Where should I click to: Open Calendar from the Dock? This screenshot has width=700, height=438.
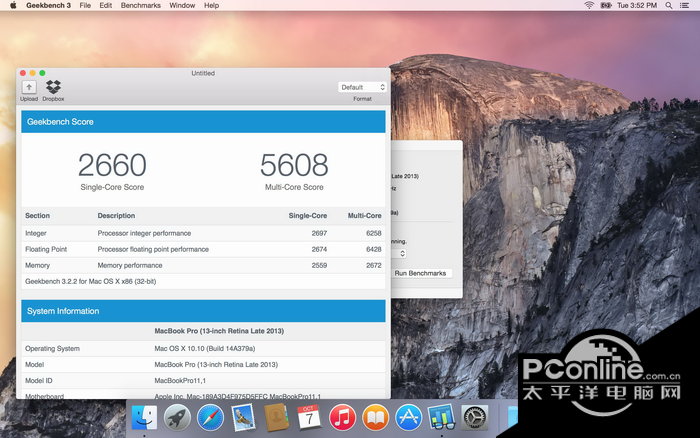(x=308, y=418)
